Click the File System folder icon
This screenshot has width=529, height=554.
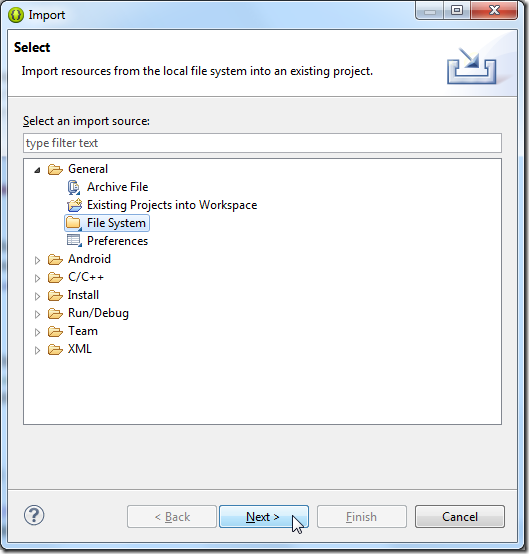click(74, 223)
